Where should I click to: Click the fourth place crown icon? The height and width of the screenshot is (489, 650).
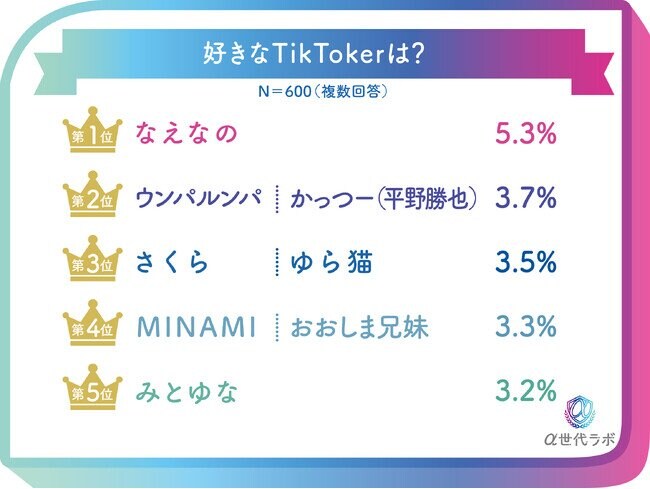tap(93, 324)
